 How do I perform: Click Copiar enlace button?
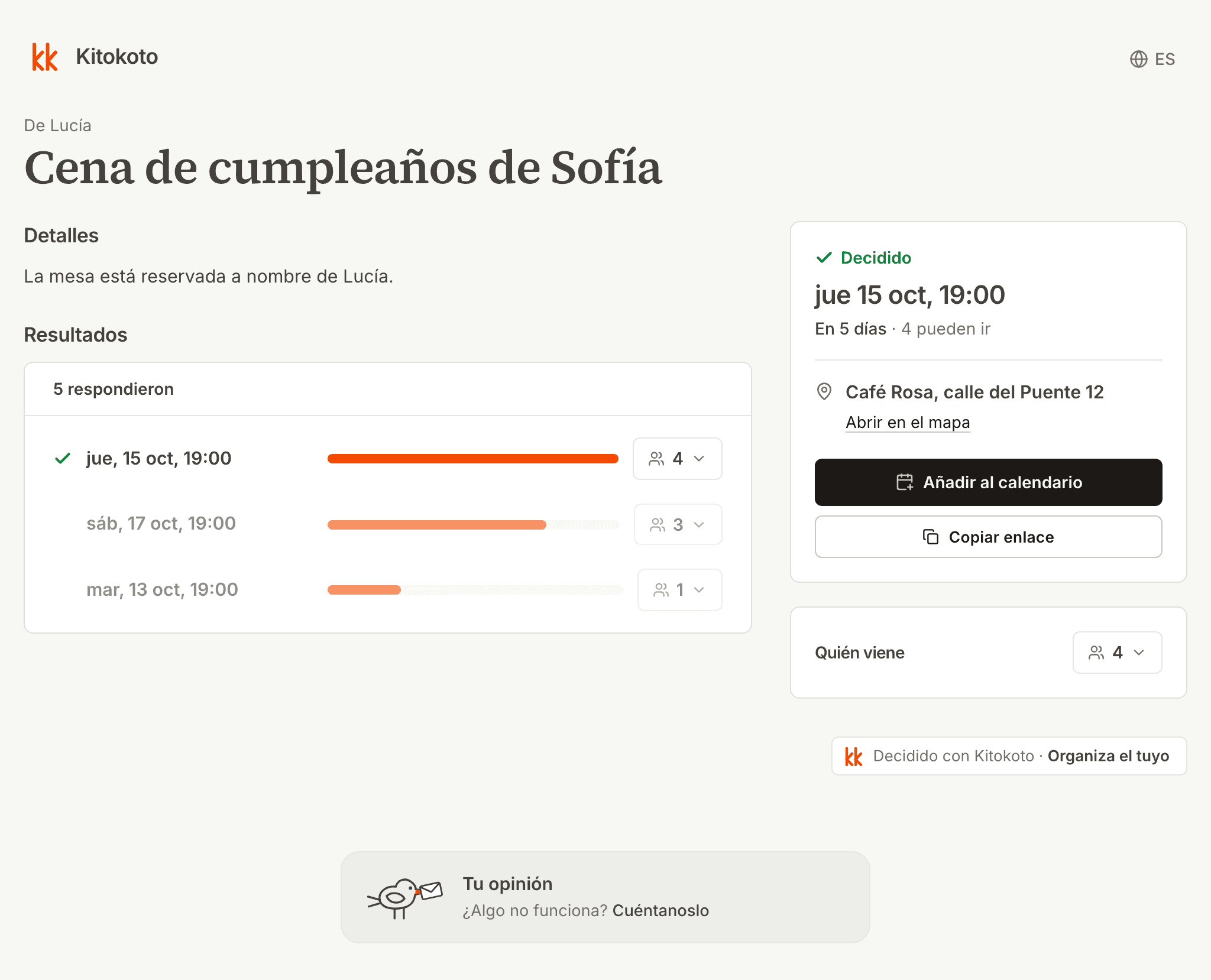pyautogui.click(x=988, y=537)
